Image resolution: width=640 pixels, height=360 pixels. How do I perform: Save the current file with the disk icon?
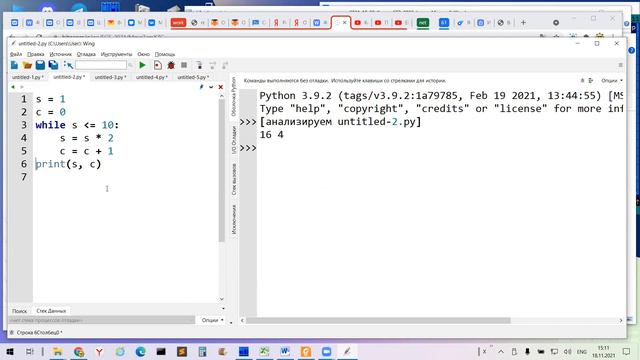pos(40,65)
